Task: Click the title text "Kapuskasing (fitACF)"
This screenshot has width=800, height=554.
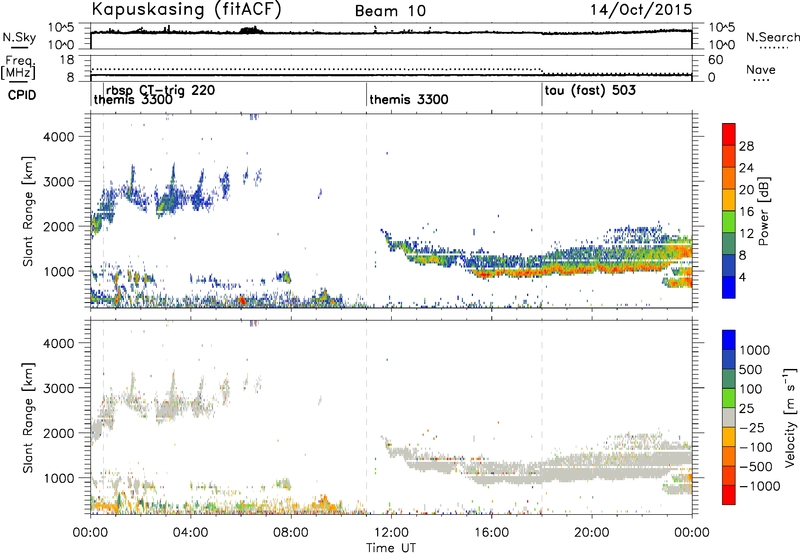Action: click(186, 9)
